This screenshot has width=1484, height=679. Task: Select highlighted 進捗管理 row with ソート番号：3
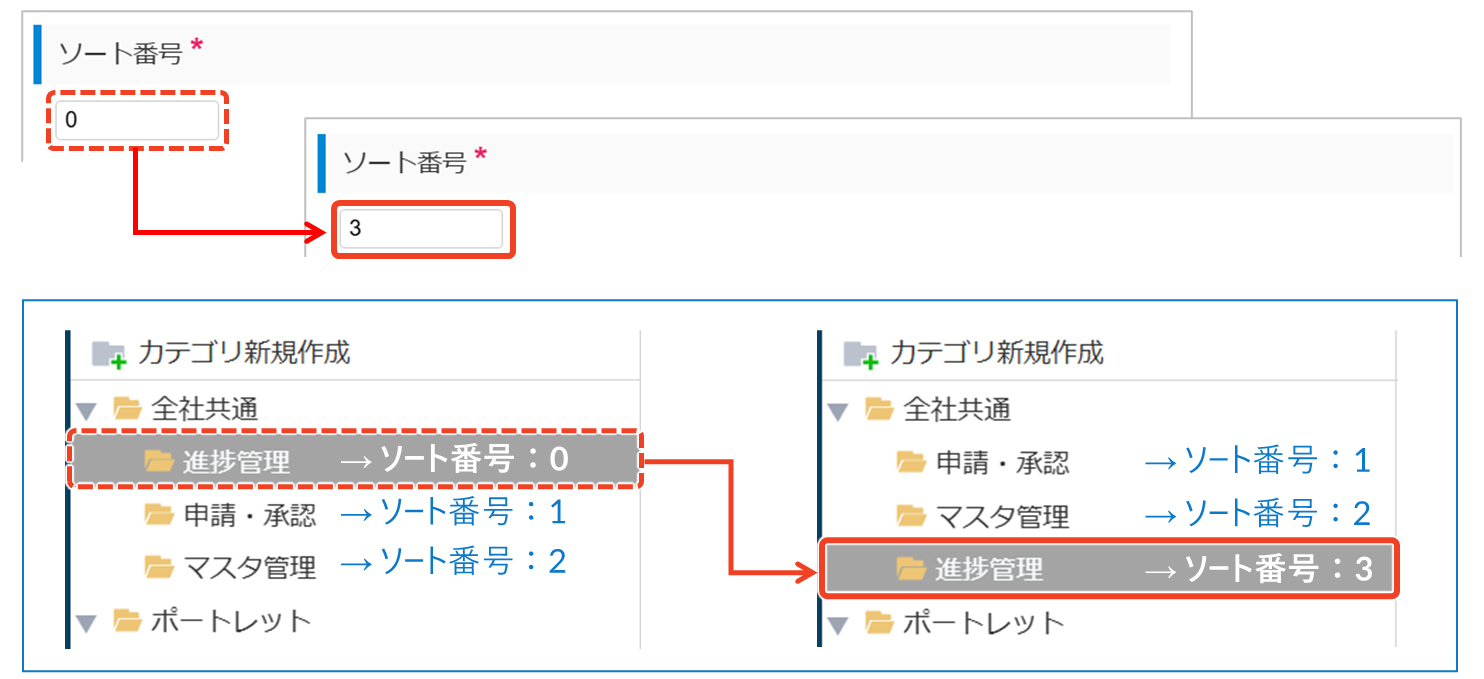pos(988,570)
